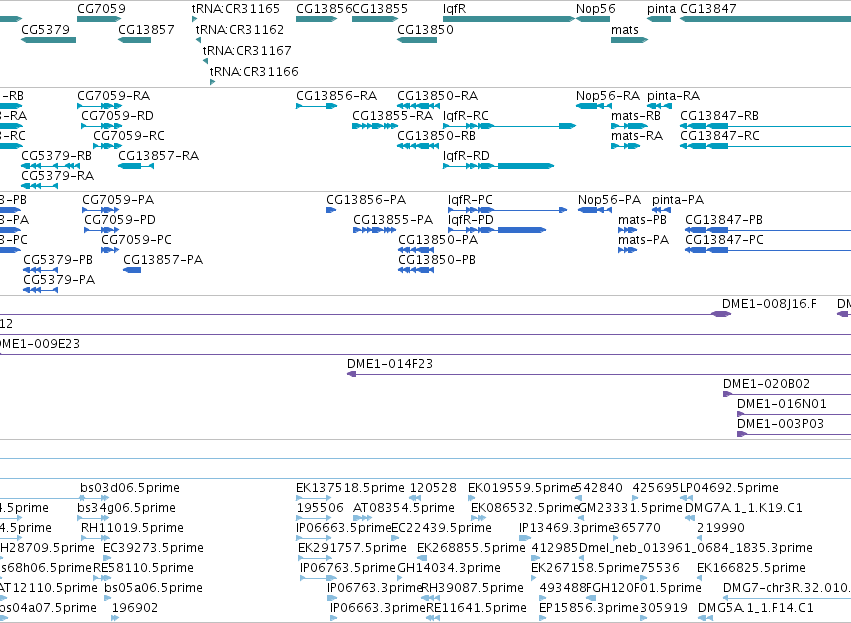Click transcript CG5379-RA
Screen dimensions: 851x623
[40, 186]
